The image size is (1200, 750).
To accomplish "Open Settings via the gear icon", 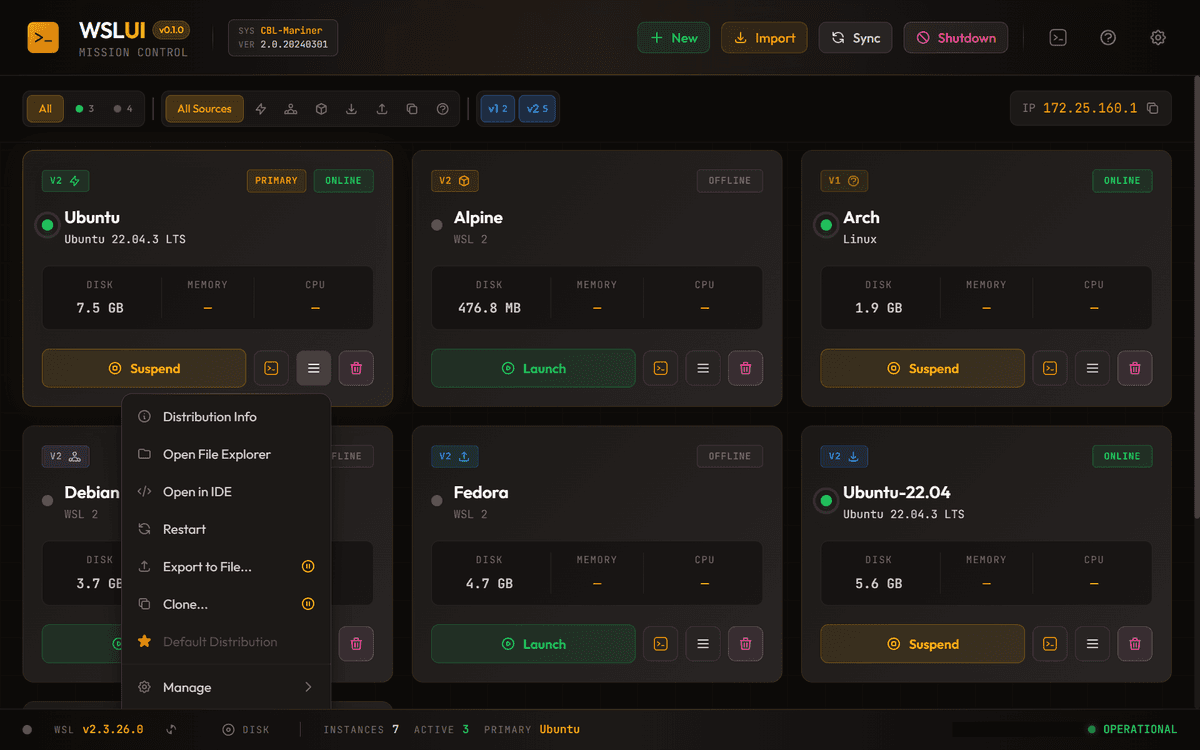I will 1158,37.
